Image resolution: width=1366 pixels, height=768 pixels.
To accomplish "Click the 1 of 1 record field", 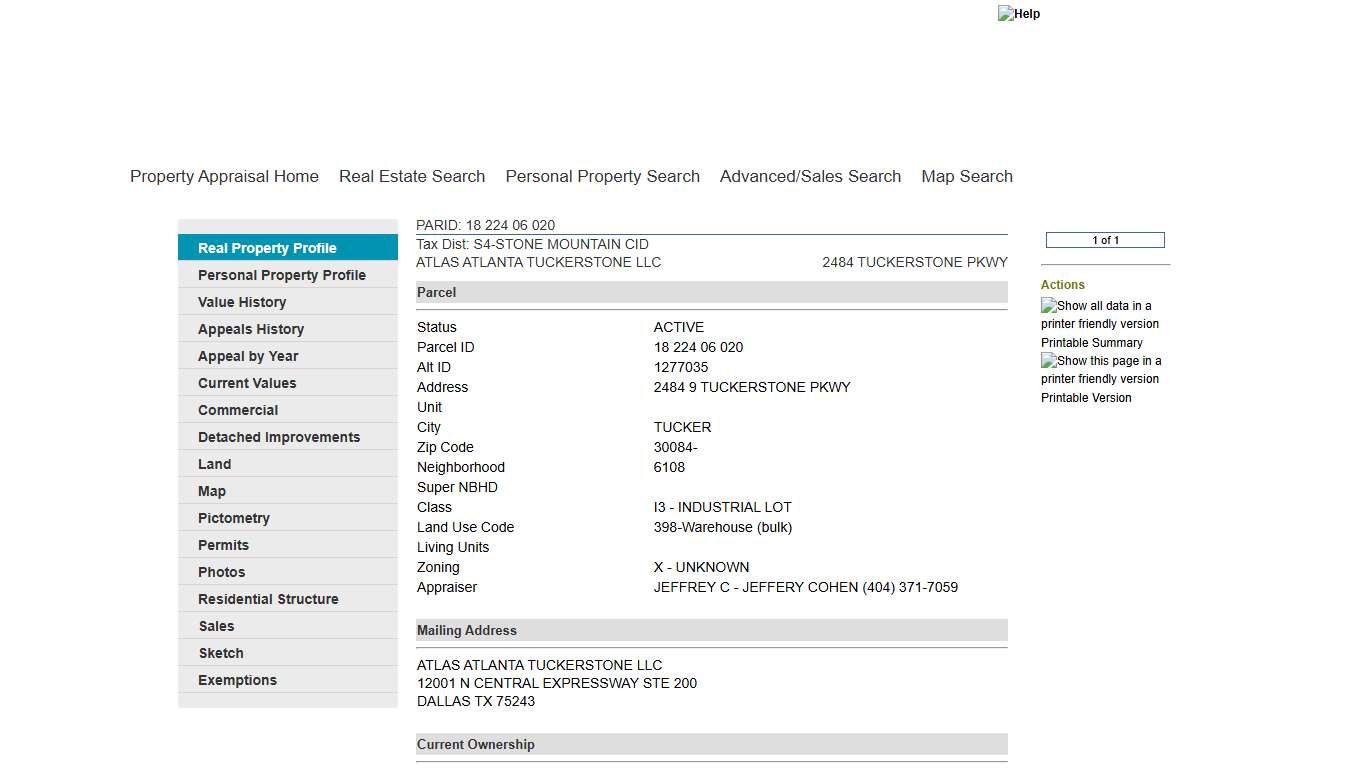I will click(x=1105, y=240).
